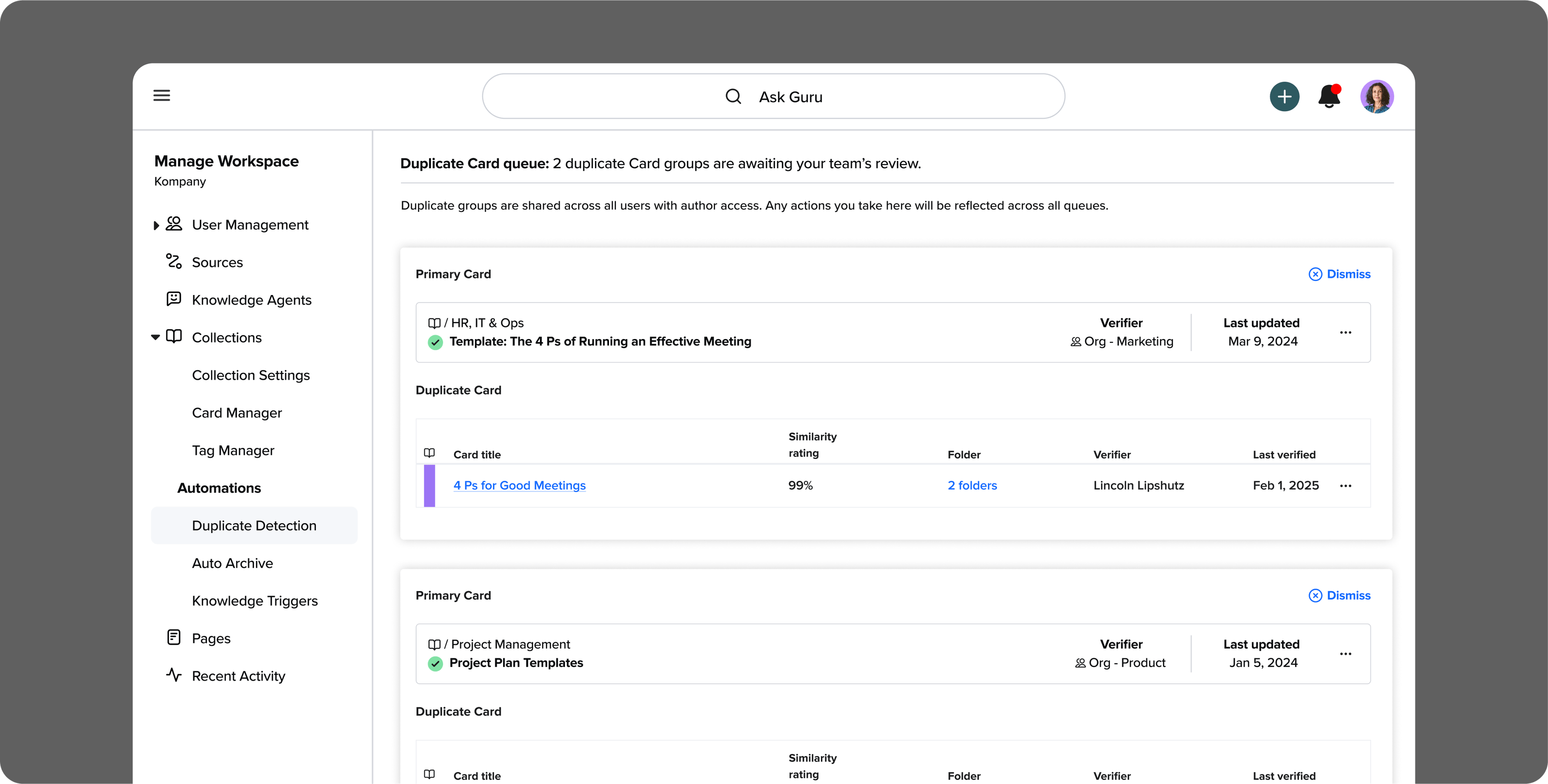
Task: Click the Project Plan Templates card title
Action: [x=516, y=663]
